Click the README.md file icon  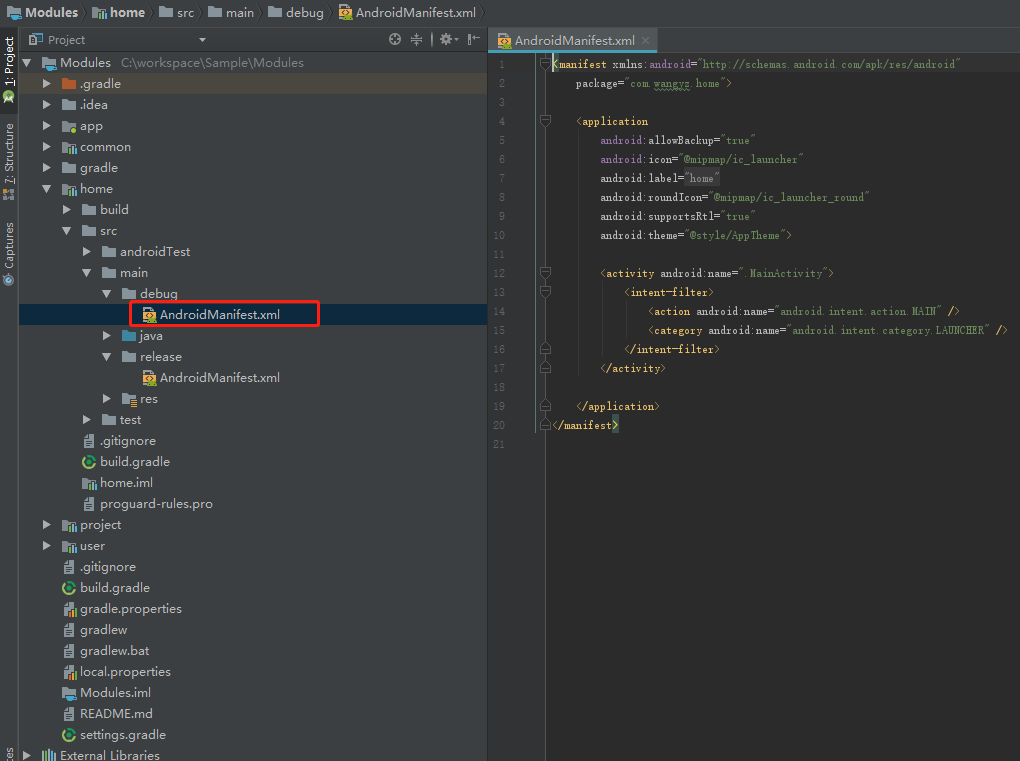pyautogui.click(x=69, y=714)
